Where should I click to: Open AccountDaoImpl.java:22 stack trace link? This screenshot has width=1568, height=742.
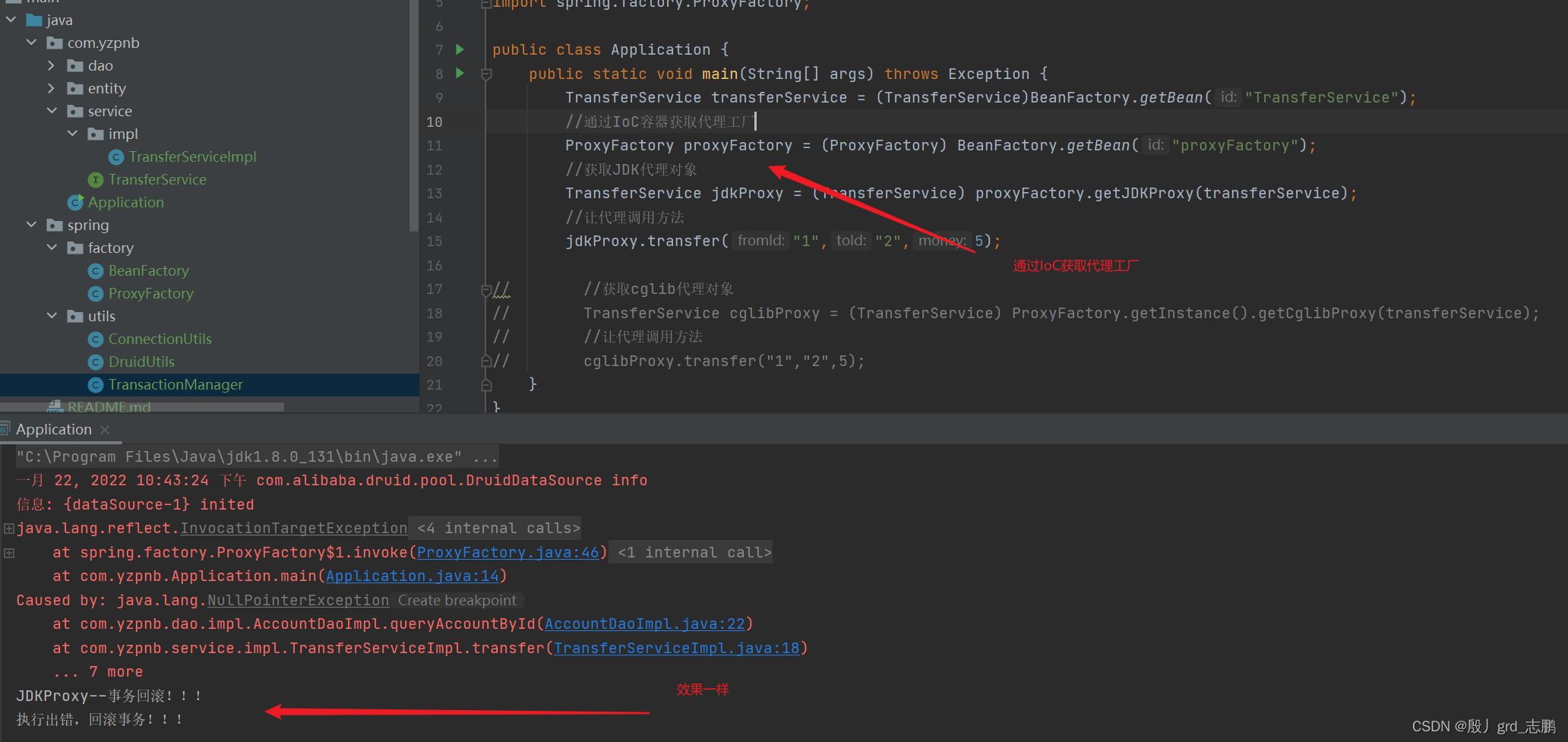click(x=645, y=624)
